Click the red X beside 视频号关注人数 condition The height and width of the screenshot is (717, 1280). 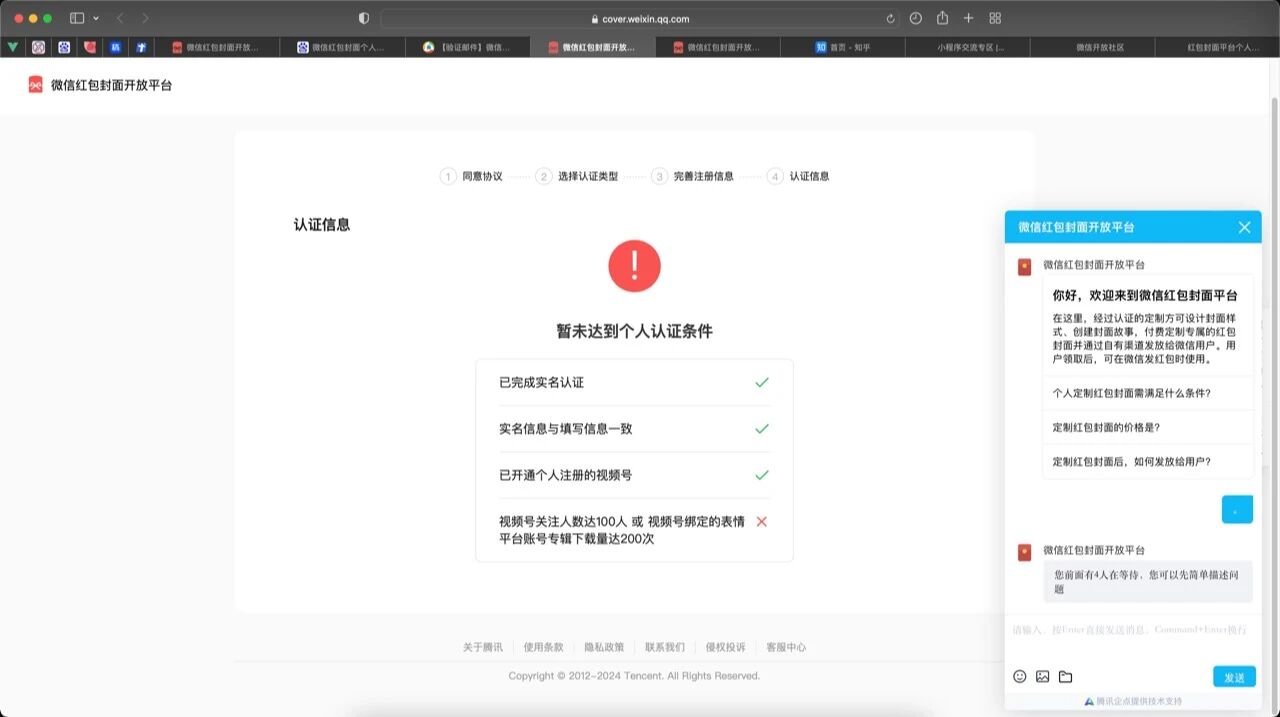tap(762, 521)
